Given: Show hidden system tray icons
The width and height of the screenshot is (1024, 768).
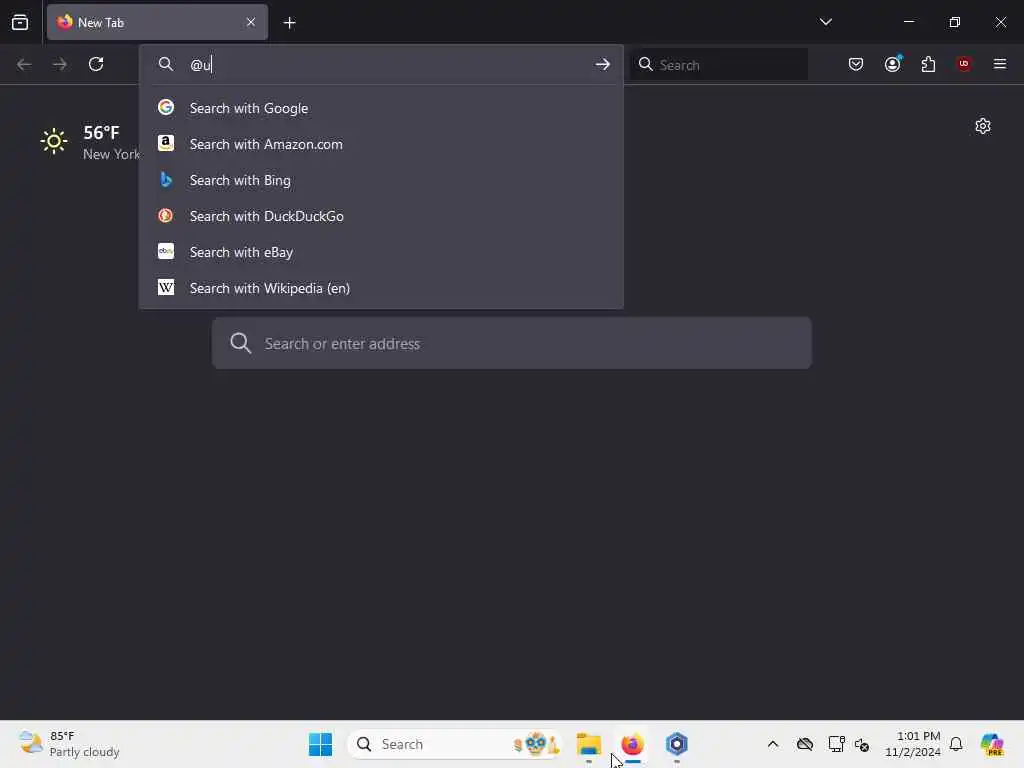Looking at the screenshot, I should 773,744.
